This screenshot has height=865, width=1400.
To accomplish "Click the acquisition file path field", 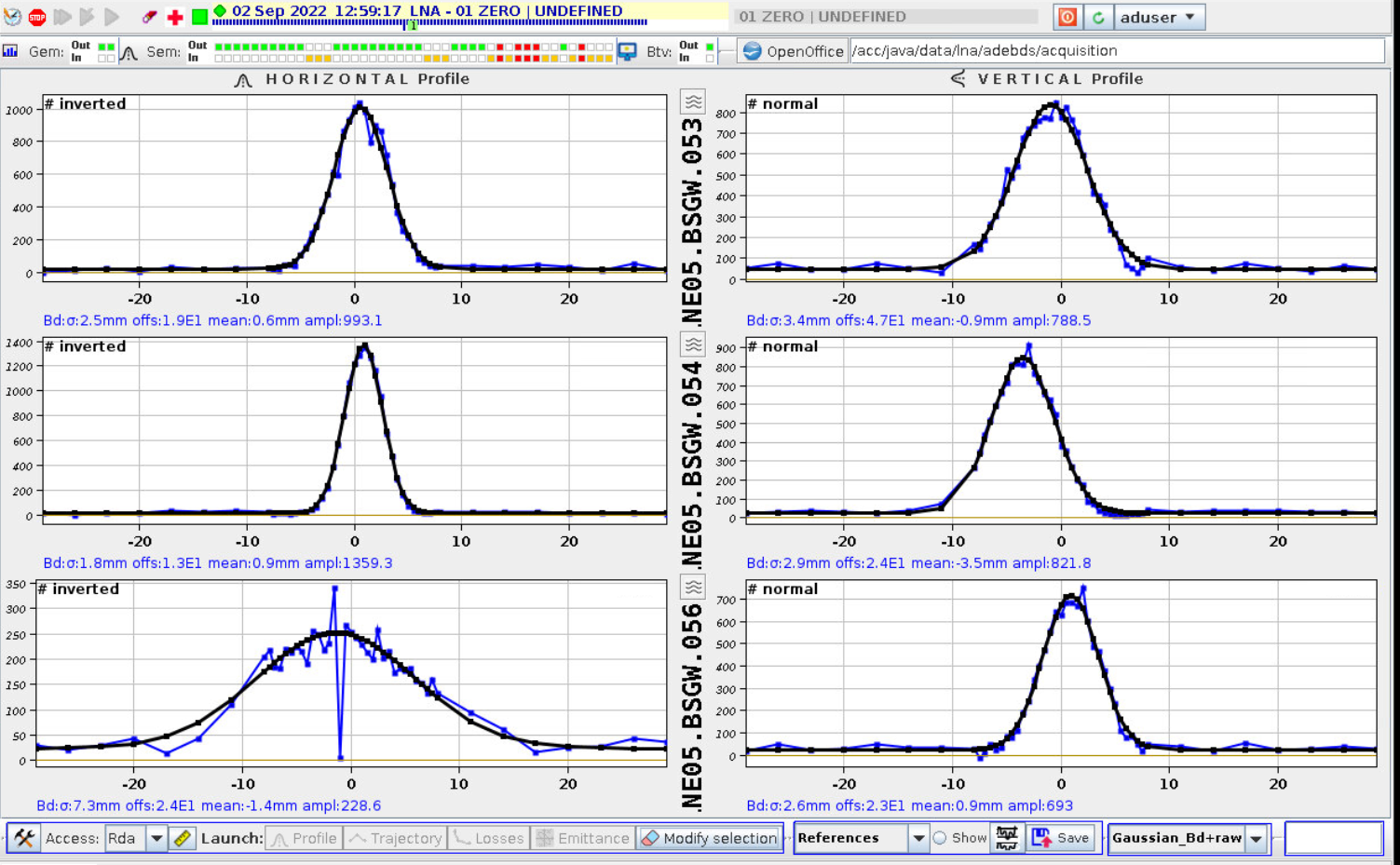I will point(1116,51).
